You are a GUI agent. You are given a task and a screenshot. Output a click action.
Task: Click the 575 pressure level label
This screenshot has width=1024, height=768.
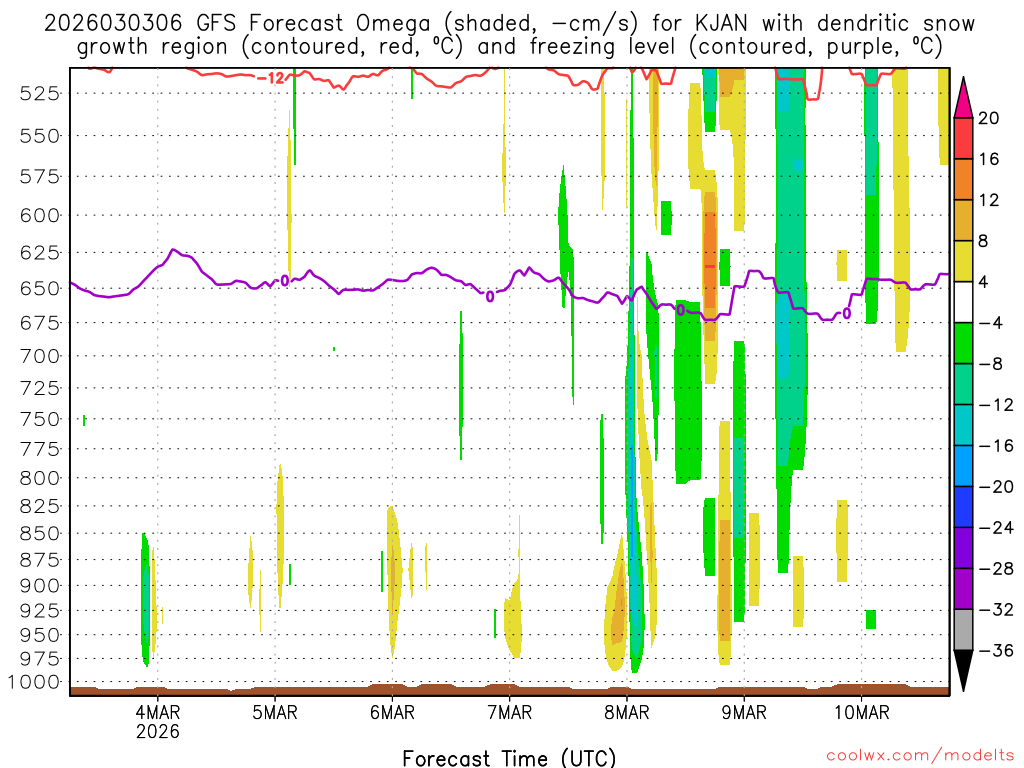(x=39, y=176)
